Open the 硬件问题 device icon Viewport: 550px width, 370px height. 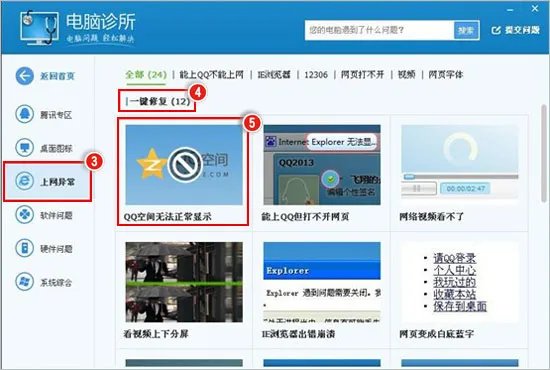tap(25, 248)
